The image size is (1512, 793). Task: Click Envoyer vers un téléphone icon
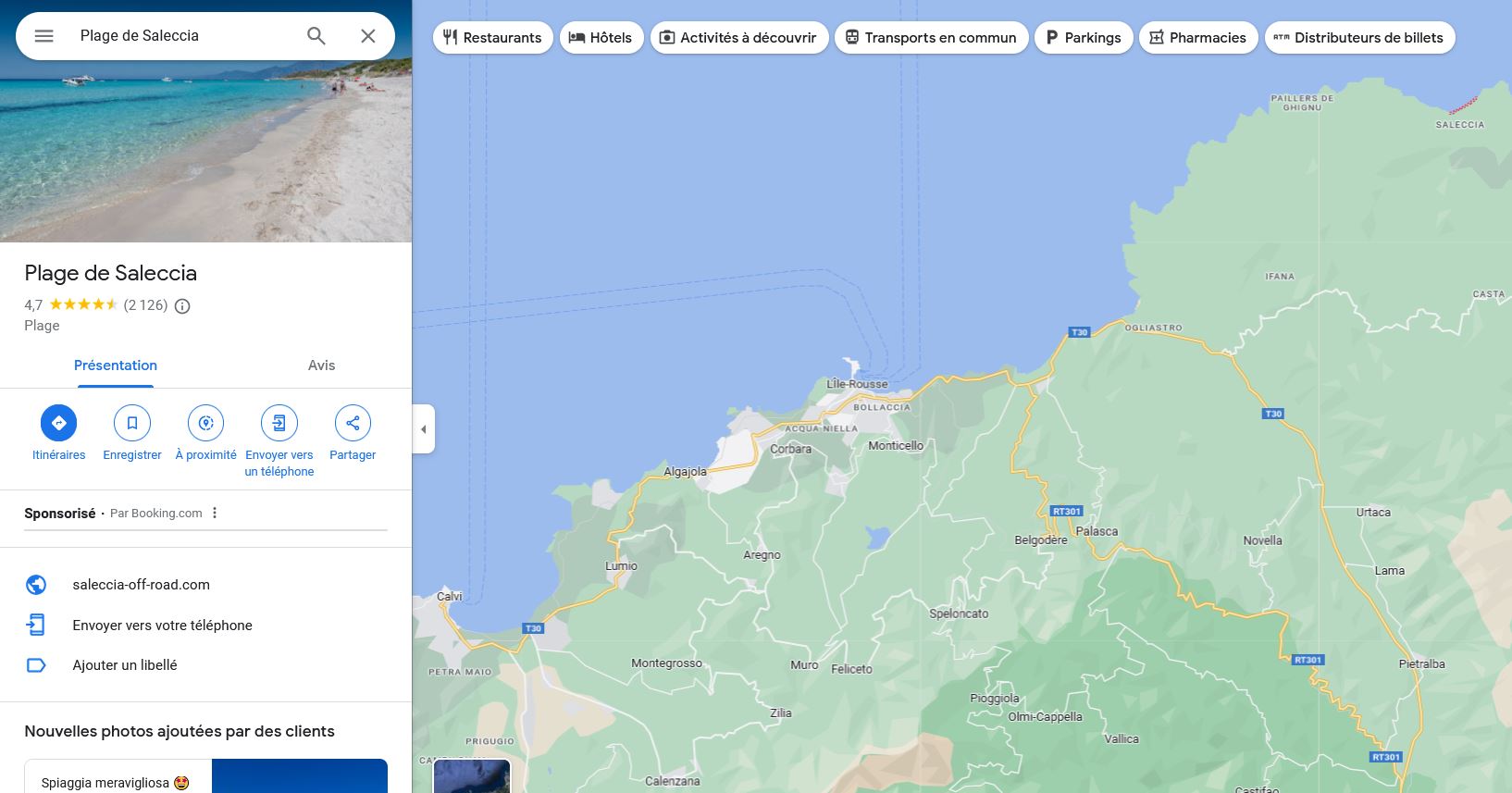[x=279, y=423]
